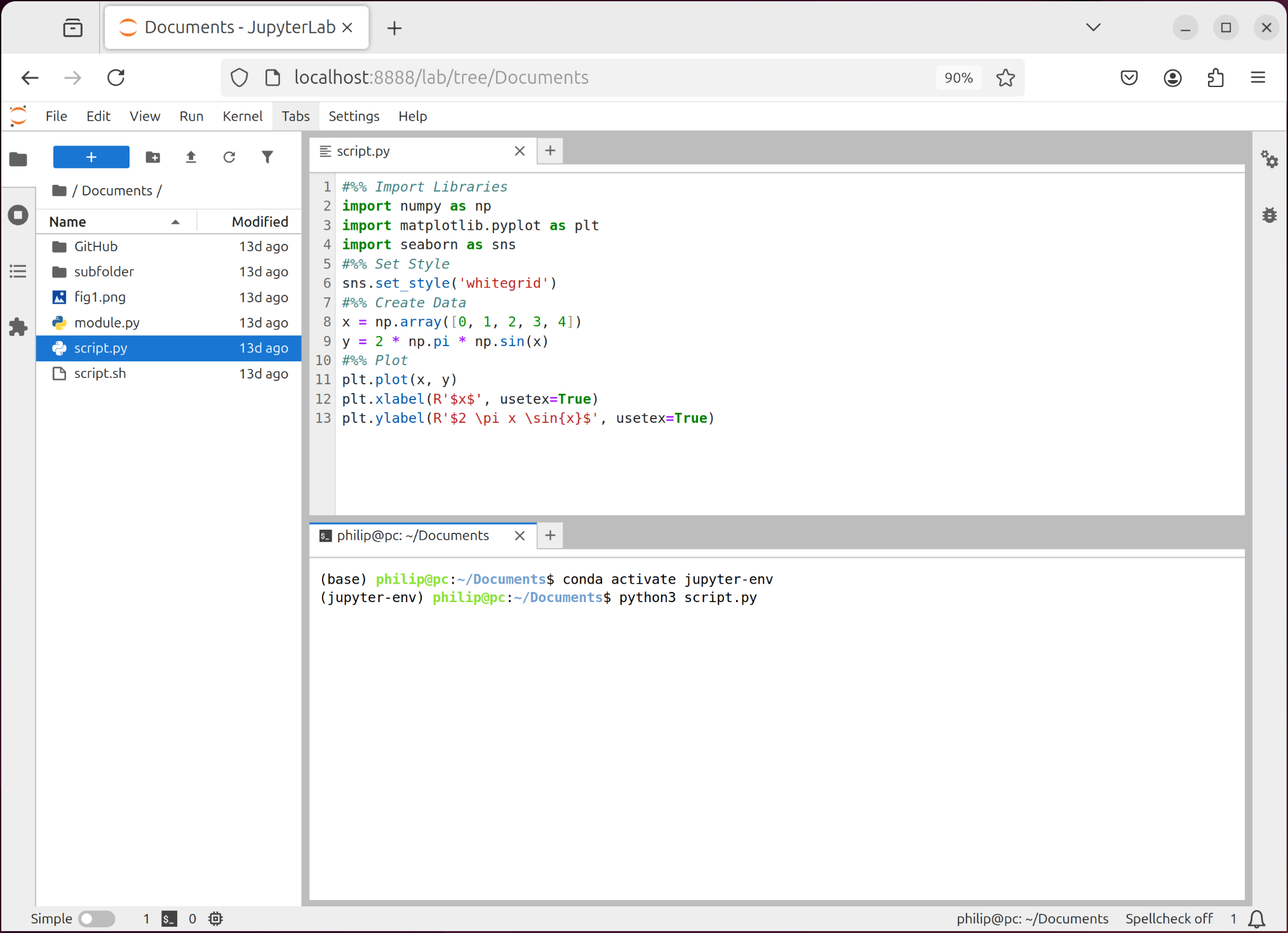Add new tab next to terminal
The image size is (1288, 933).
click(x=550, y=535)
